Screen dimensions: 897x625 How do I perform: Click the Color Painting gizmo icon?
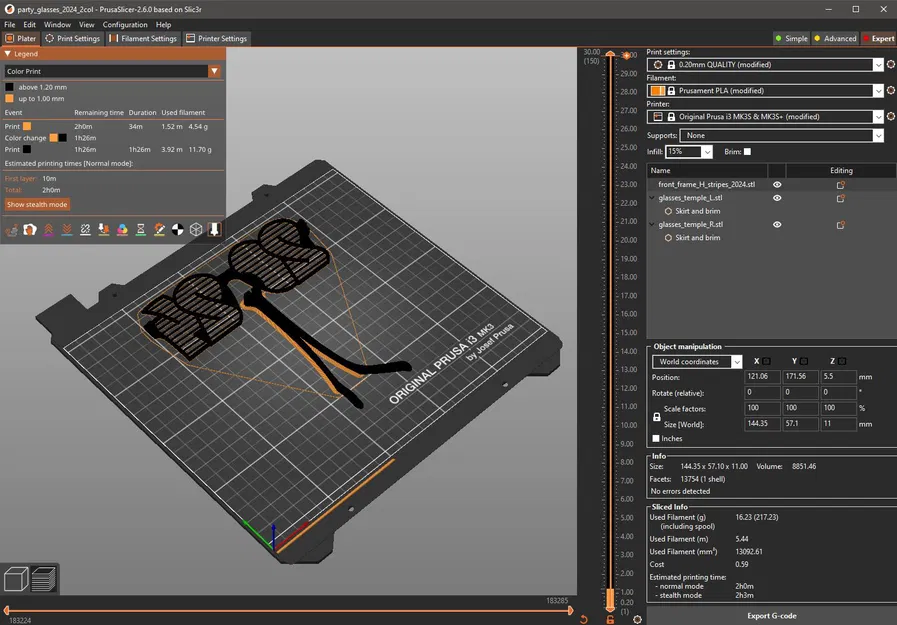point(122,230)
